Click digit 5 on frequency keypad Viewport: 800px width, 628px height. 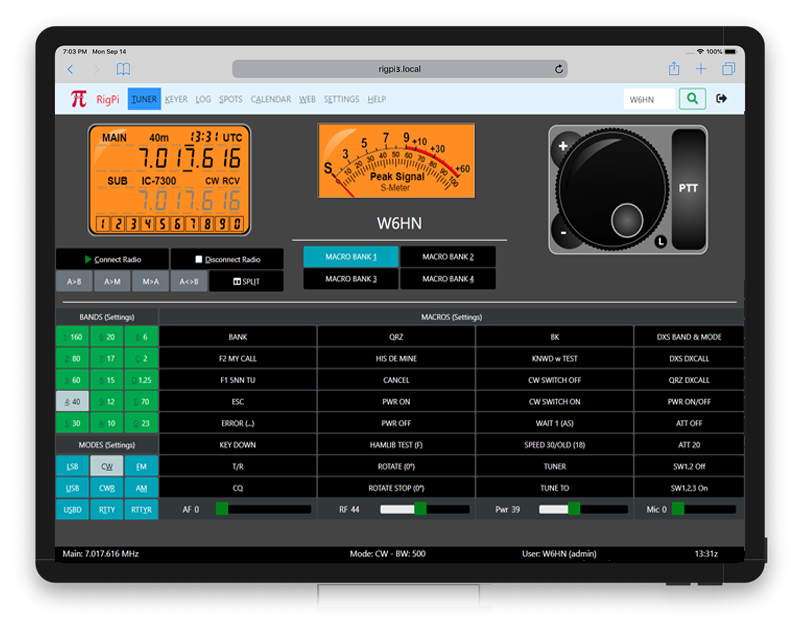pos(162,223)
